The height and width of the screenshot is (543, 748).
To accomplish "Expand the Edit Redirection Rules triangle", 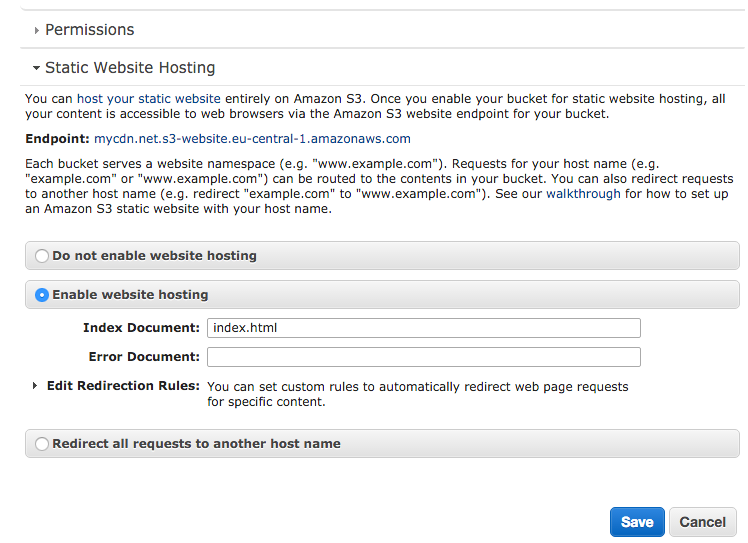I will (x=35, y=386).
